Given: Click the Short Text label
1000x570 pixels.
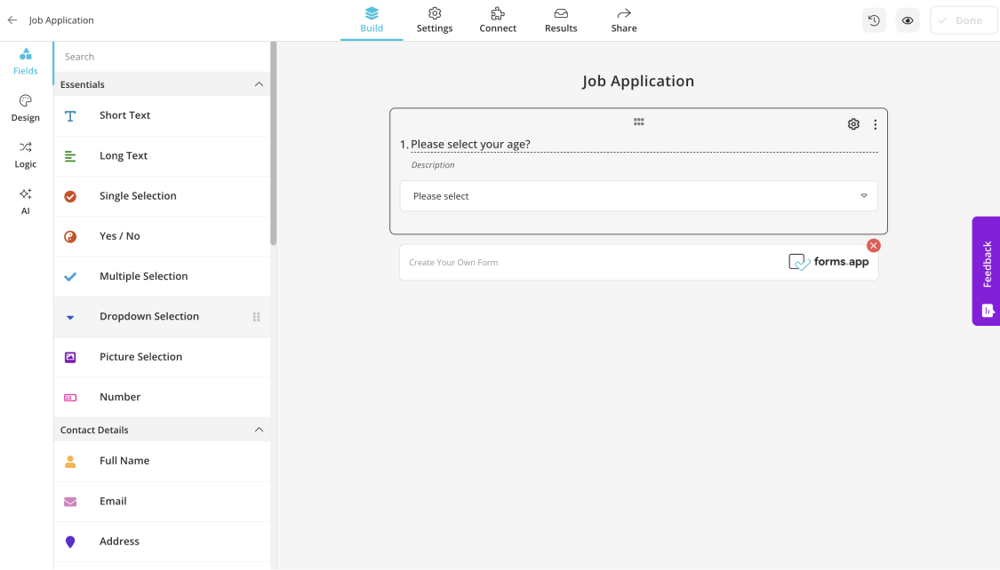Looking at the screenshot, I should point(125,115).
